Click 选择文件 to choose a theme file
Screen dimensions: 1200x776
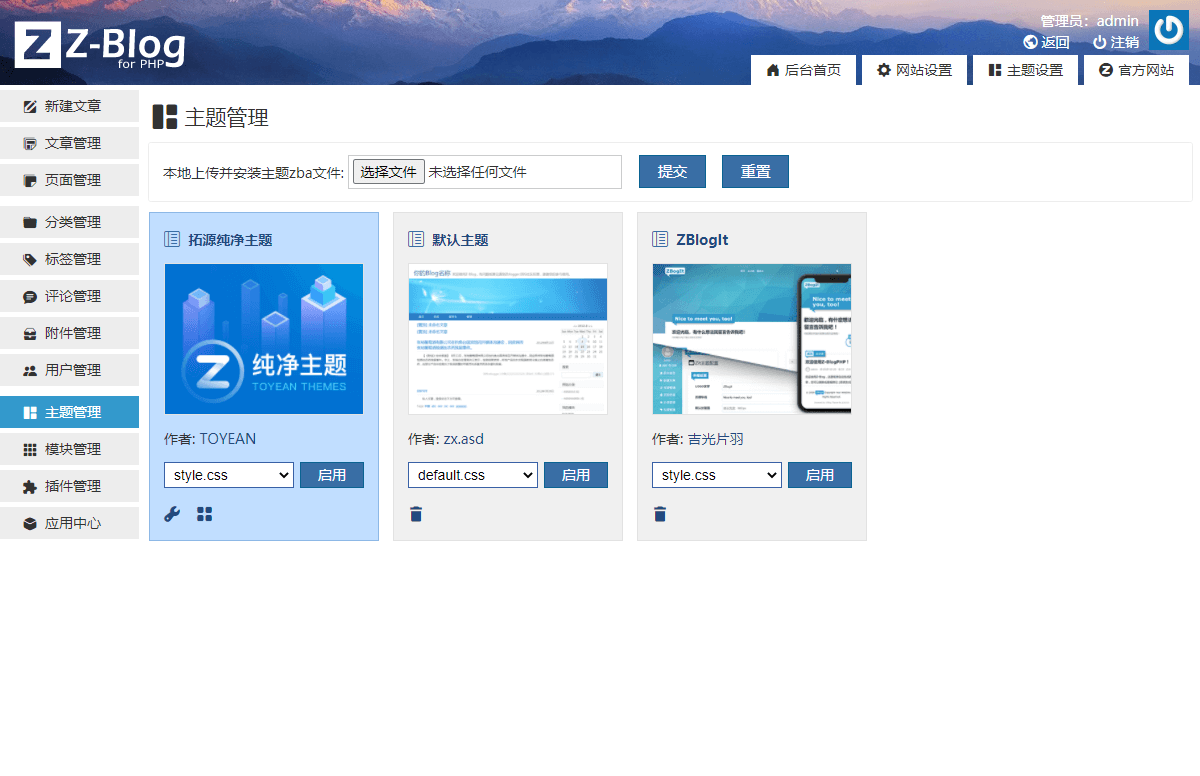click(387, 171)
